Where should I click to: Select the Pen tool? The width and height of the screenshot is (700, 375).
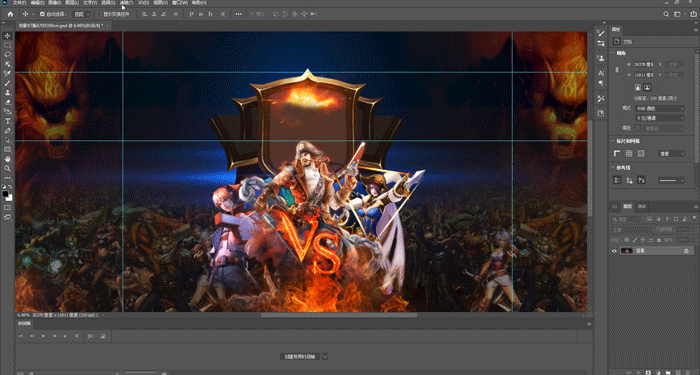[x=8, y=131]
